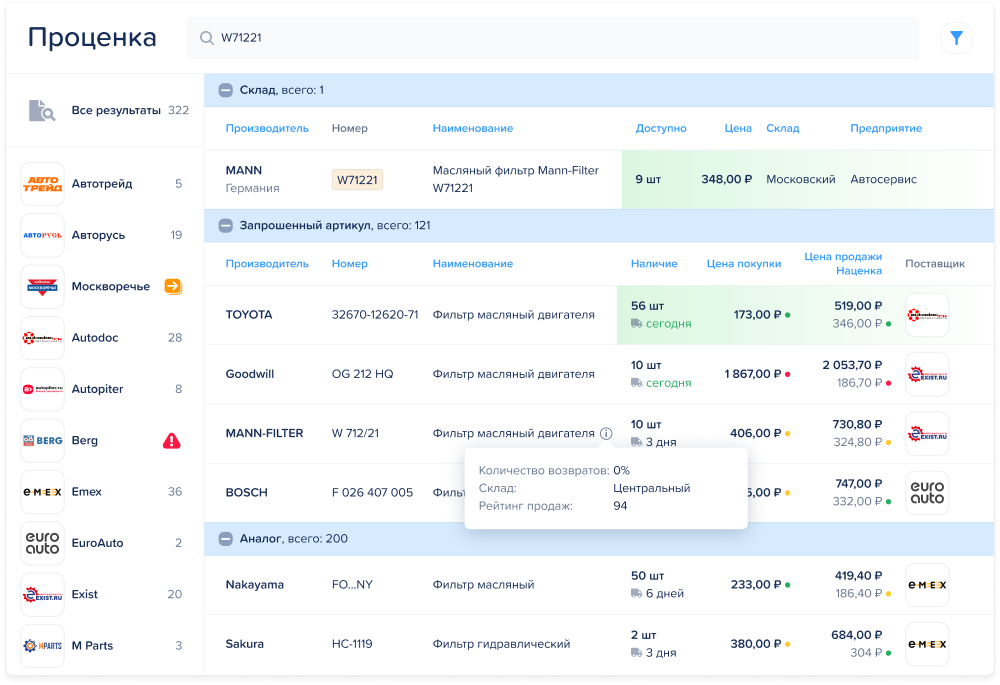This screenshot has width=1000, height=685.
Task: Select Autodoc supplier logo in sidebar
Action: click(x=43, y=338)
